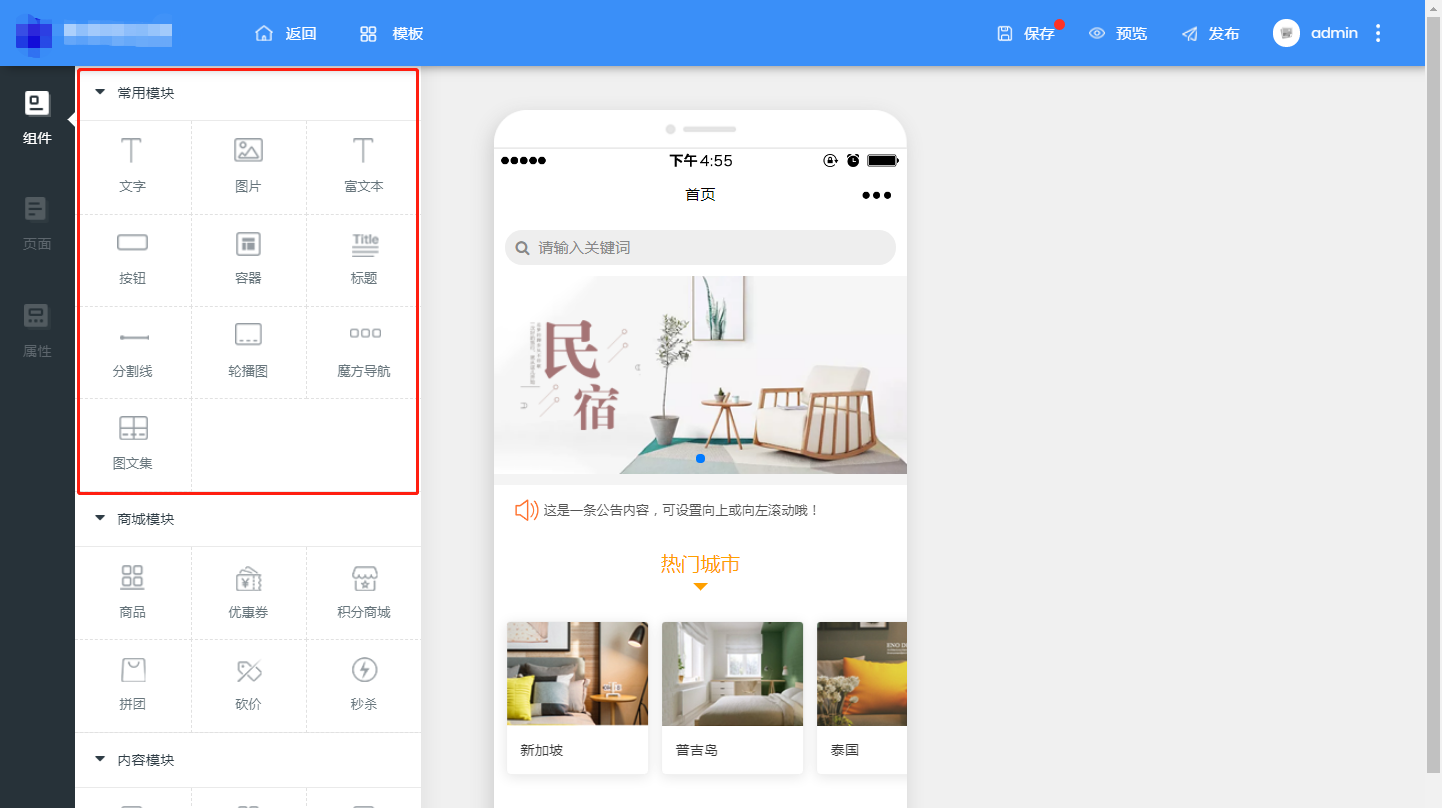Screen dimensions: 1443x809
Task: Click the orange announcement speaker icon
Action: click(526, 510)
